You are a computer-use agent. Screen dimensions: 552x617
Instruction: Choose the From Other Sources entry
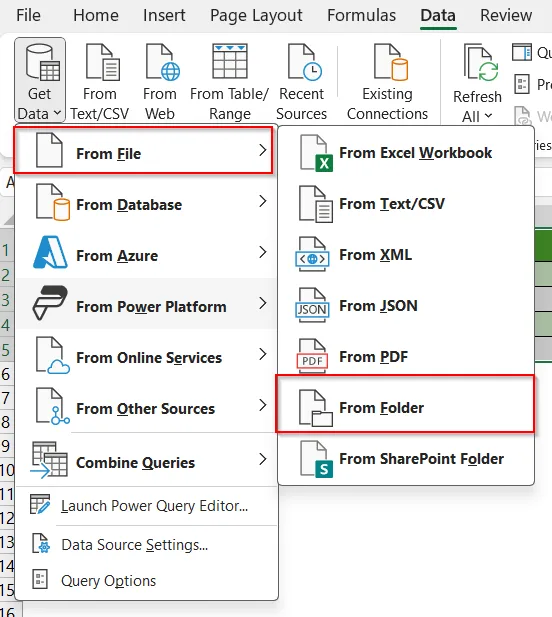click(x=146, y=406)
